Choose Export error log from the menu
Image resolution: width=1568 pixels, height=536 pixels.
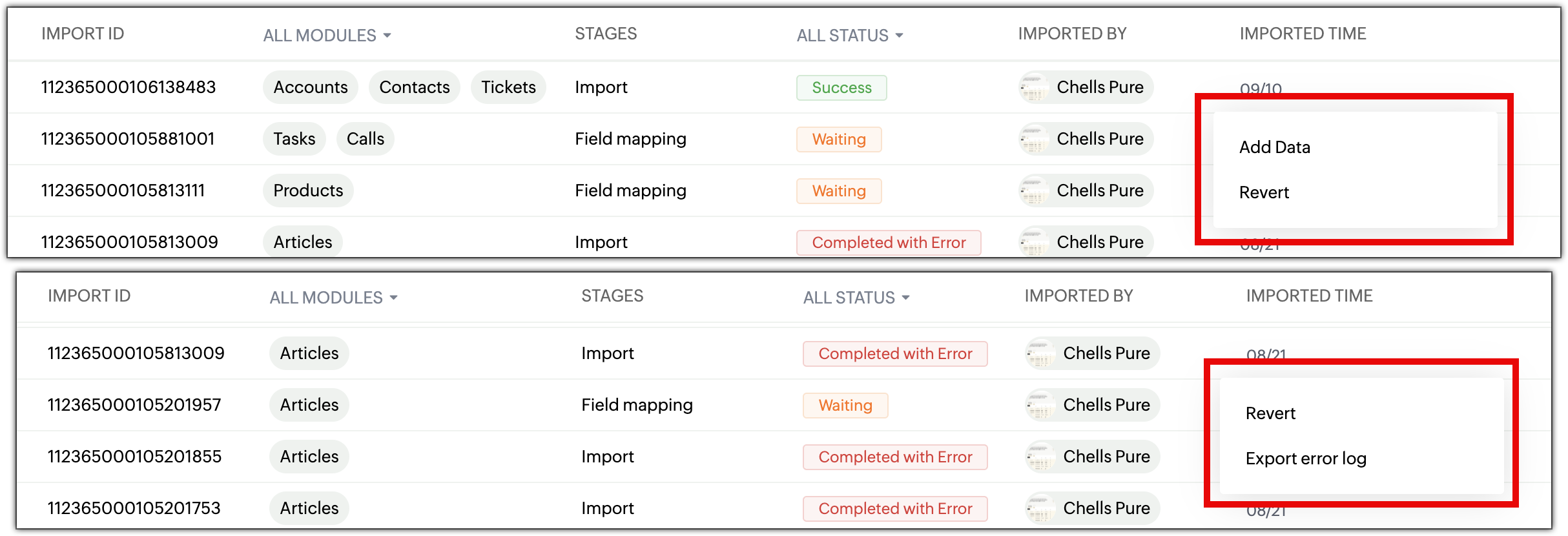[x=1305, y=458]
